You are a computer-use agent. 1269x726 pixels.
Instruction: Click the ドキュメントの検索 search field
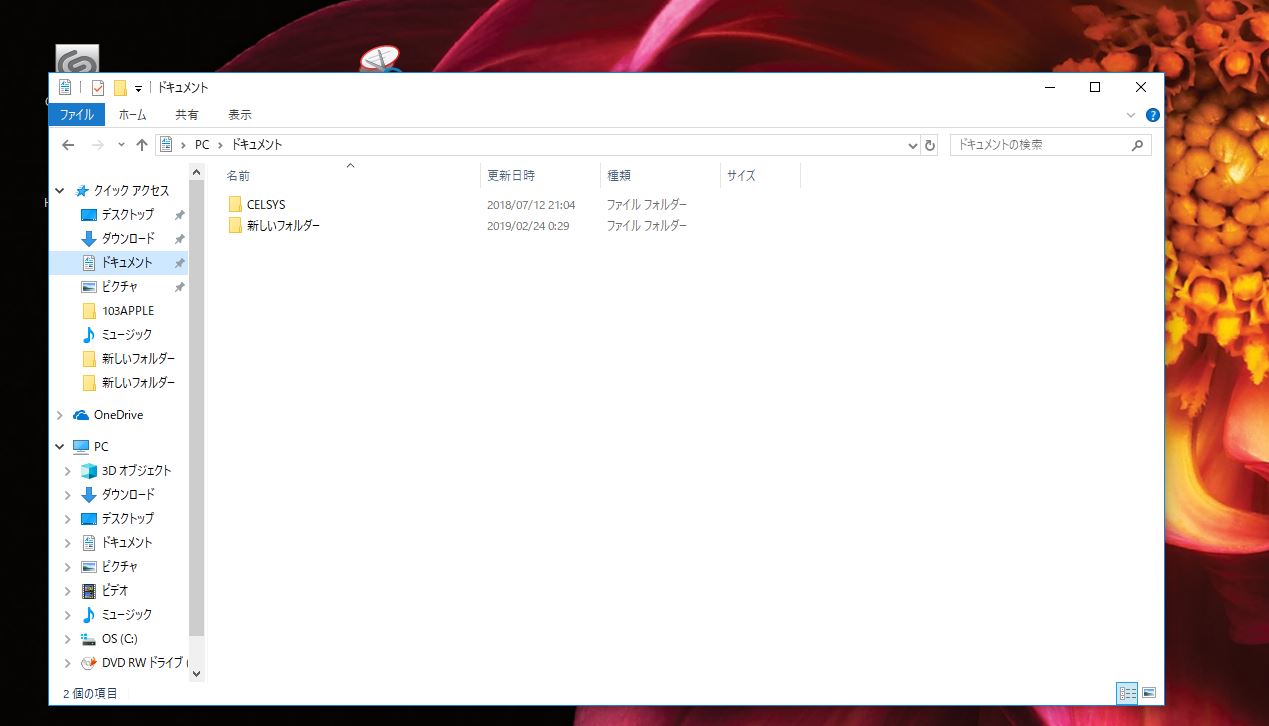click(x=1040, y=145)
